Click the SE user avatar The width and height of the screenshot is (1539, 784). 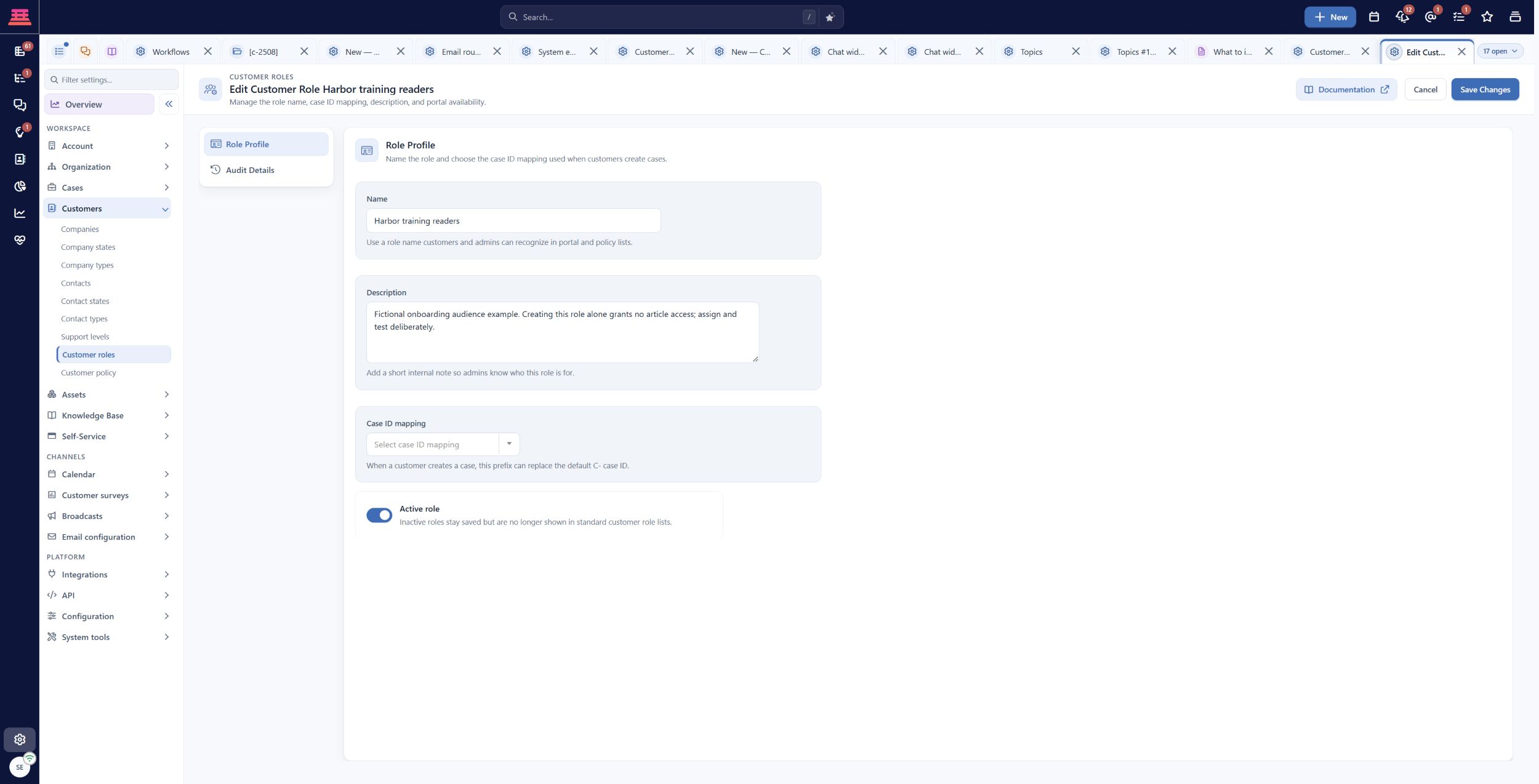click(x=20, y=767)
